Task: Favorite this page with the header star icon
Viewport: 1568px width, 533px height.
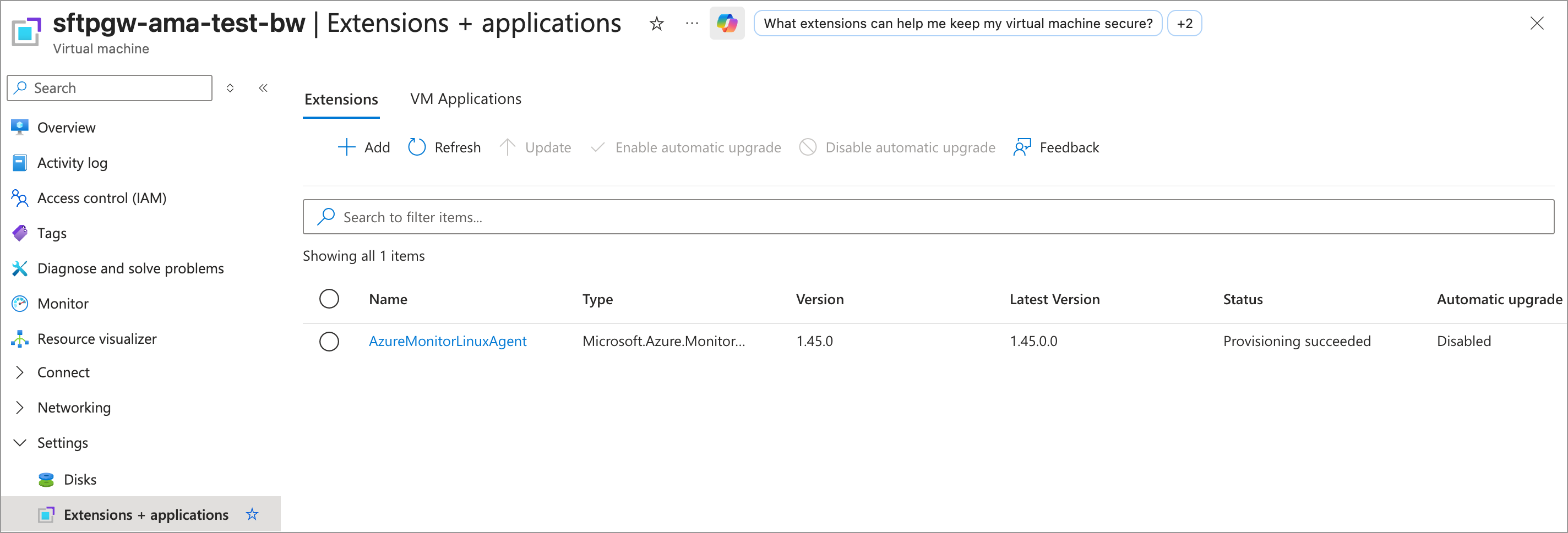Action: pyautogui.click(x=656, y=24)
